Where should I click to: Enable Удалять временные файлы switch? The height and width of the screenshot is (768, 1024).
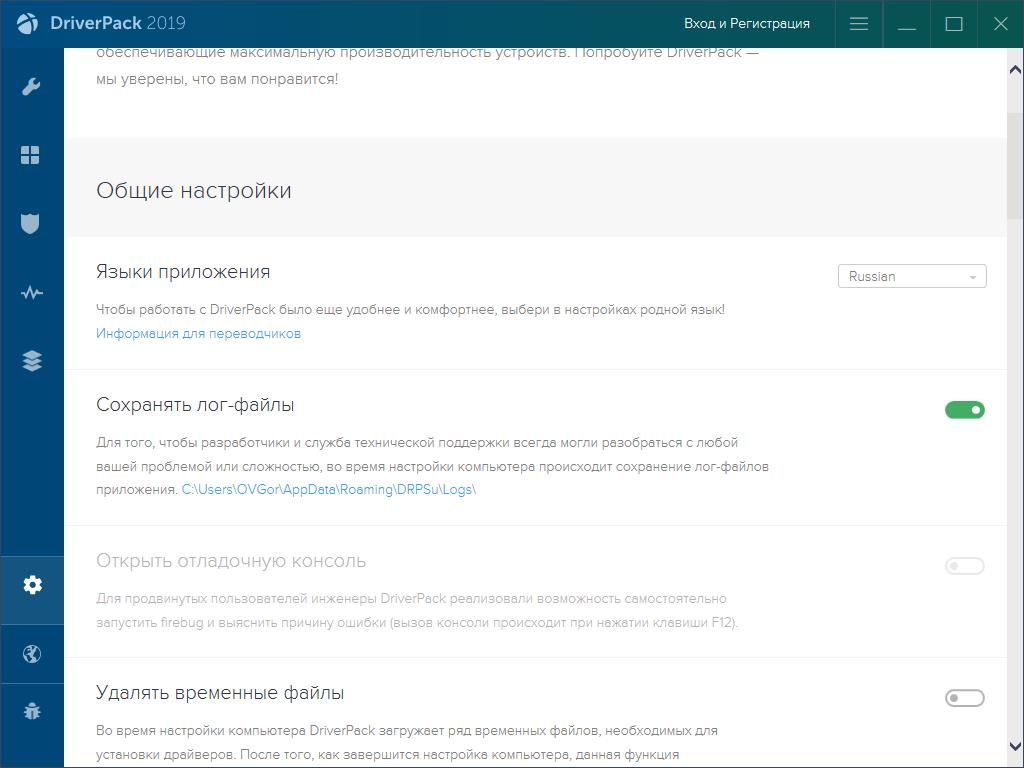(x=965, y=698)
